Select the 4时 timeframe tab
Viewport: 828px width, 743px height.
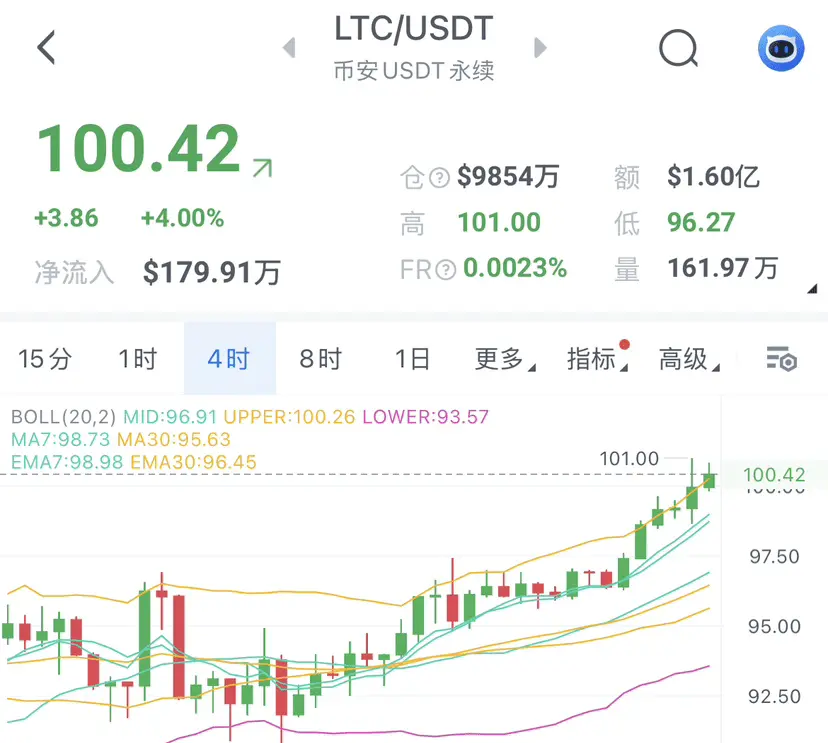coord(230,359)
